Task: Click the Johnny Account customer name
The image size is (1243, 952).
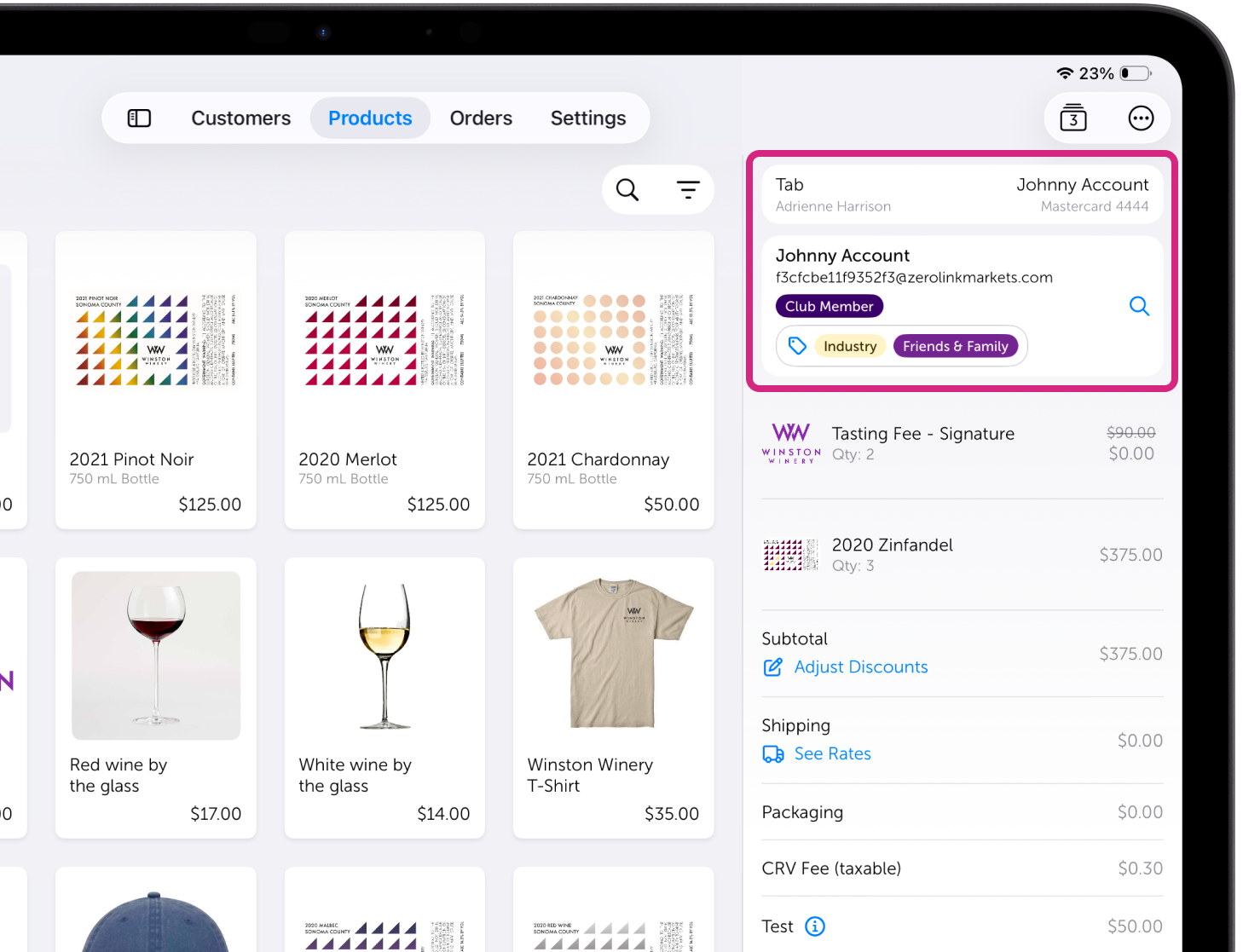Action: coord(842,256)
